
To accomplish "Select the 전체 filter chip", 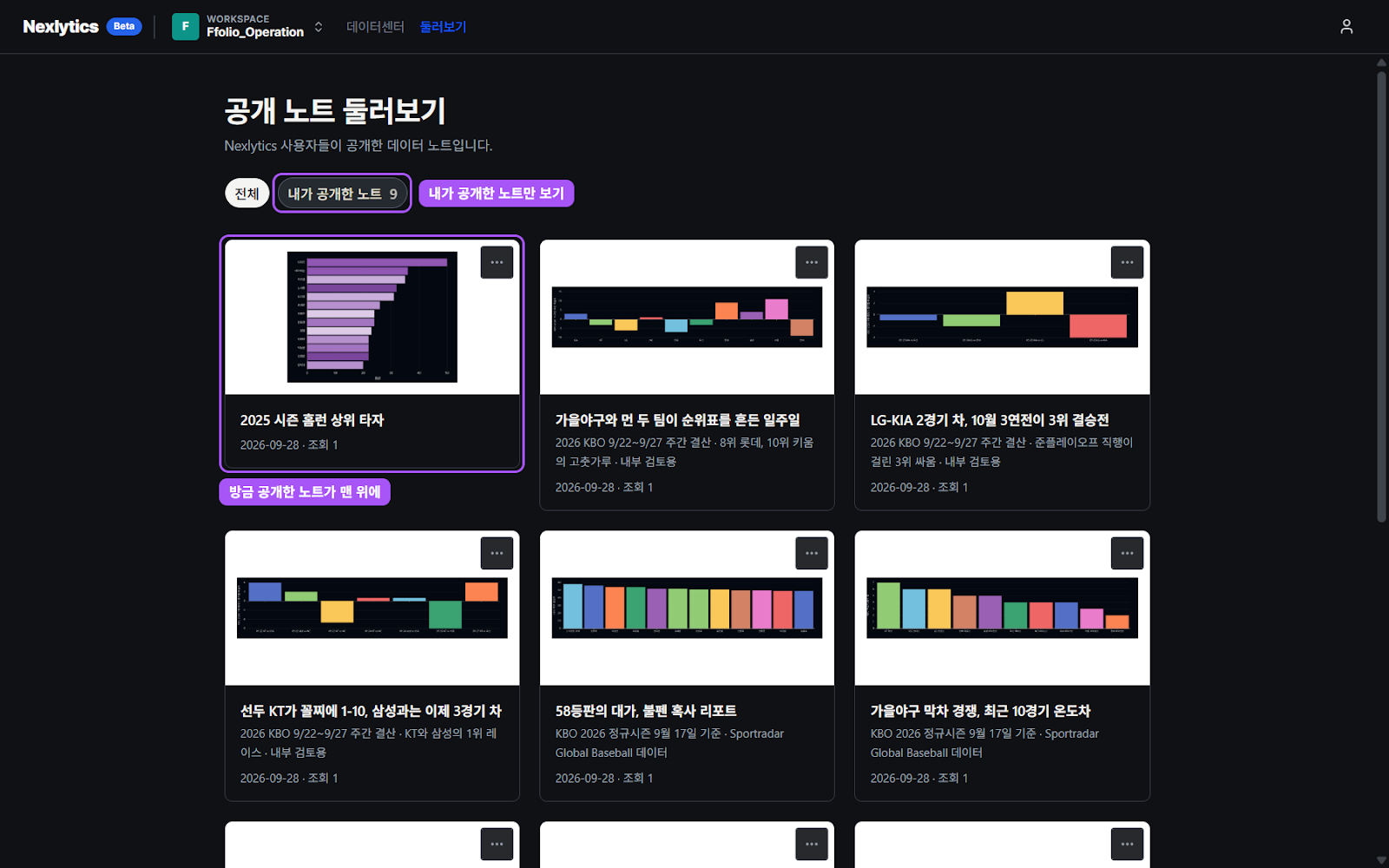I will 247,194.
